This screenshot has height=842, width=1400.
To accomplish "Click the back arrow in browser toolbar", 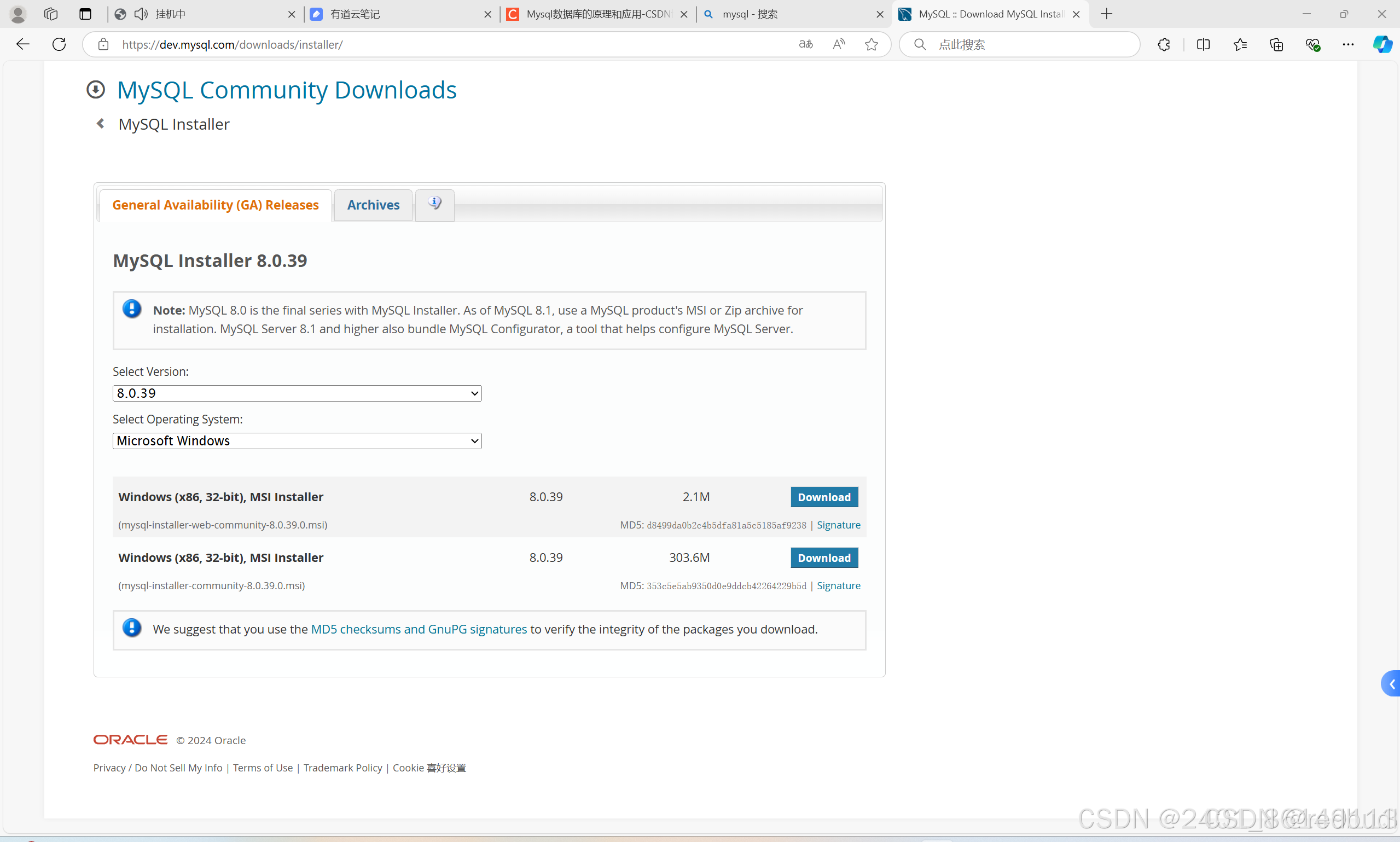I will (x=22, y=44).
